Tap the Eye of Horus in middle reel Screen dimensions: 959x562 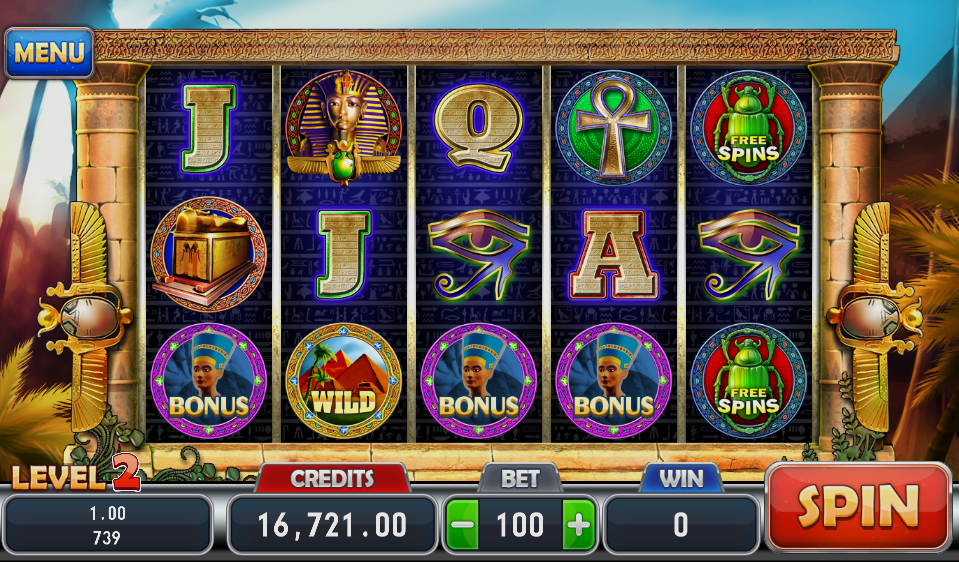coord(479,254)
